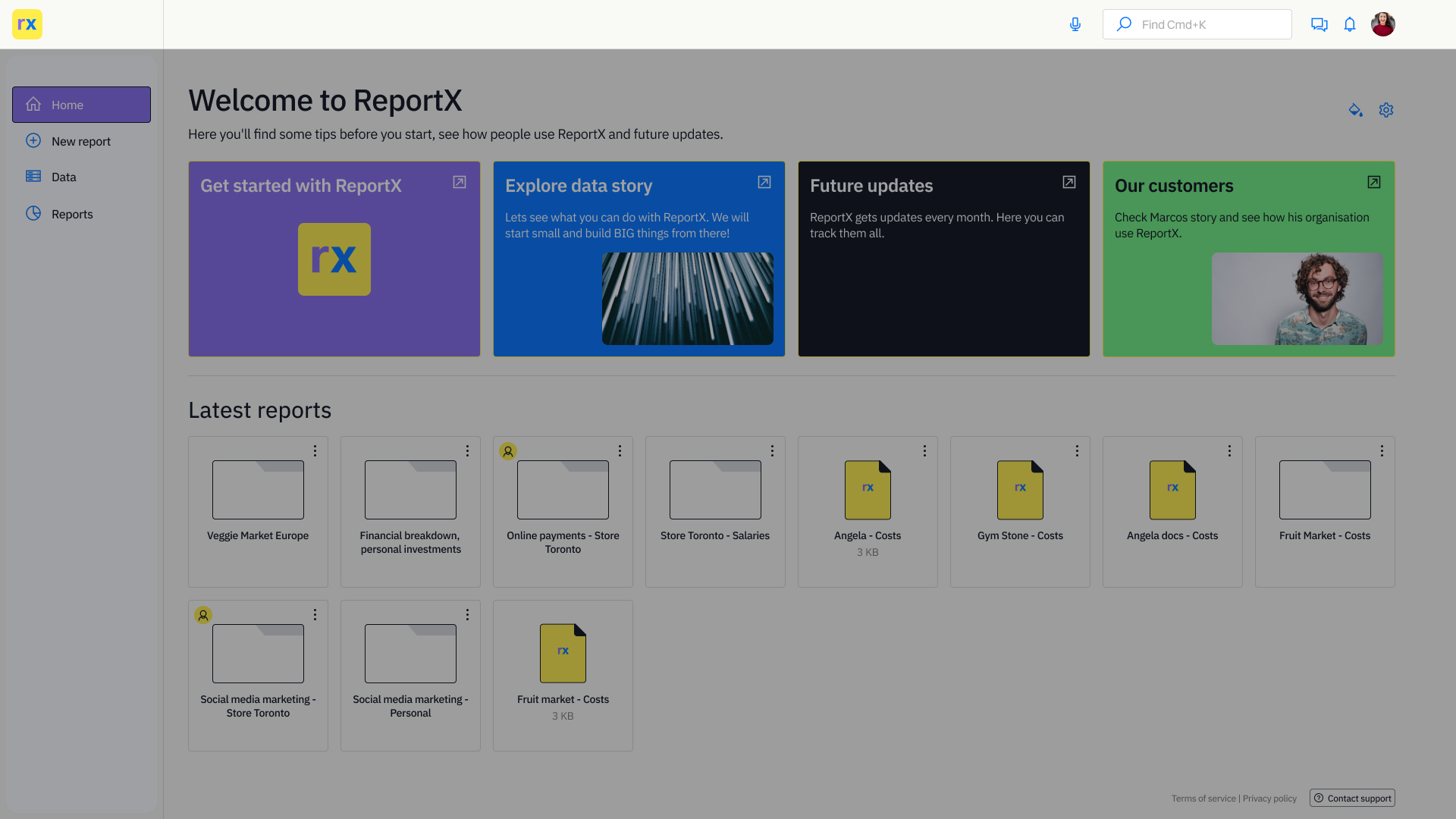Open Gym Stone - Costs report file

tap(1020, 490)
